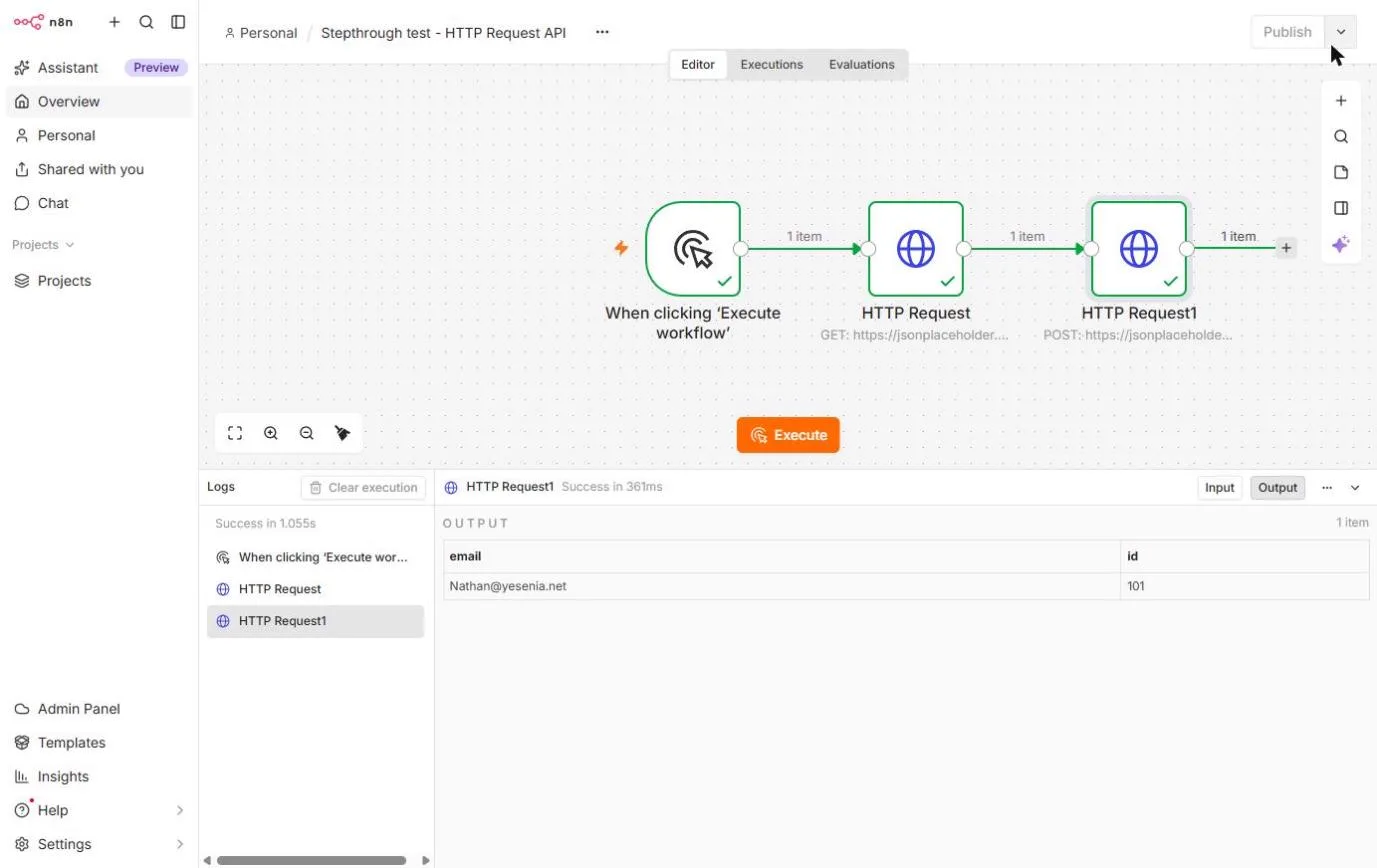This screenshot has height=868, width=1377.
Task: Open the Help menu
Action: click(99, 811)
